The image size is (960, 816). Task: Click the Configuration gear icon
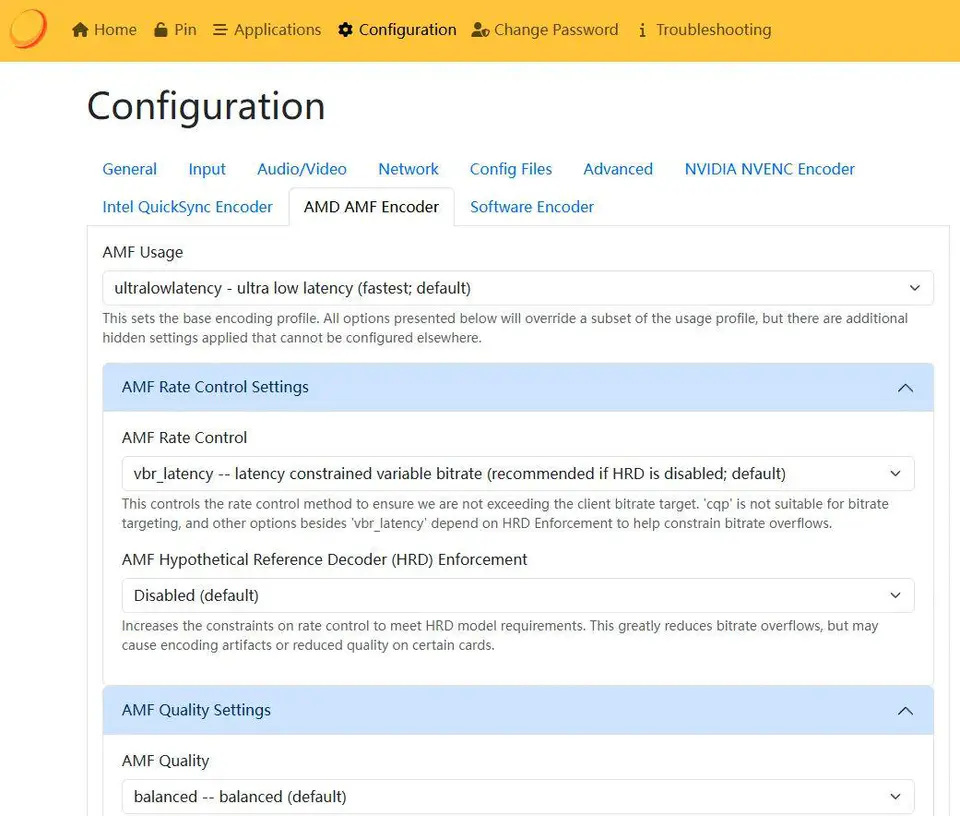pos(345,29)
